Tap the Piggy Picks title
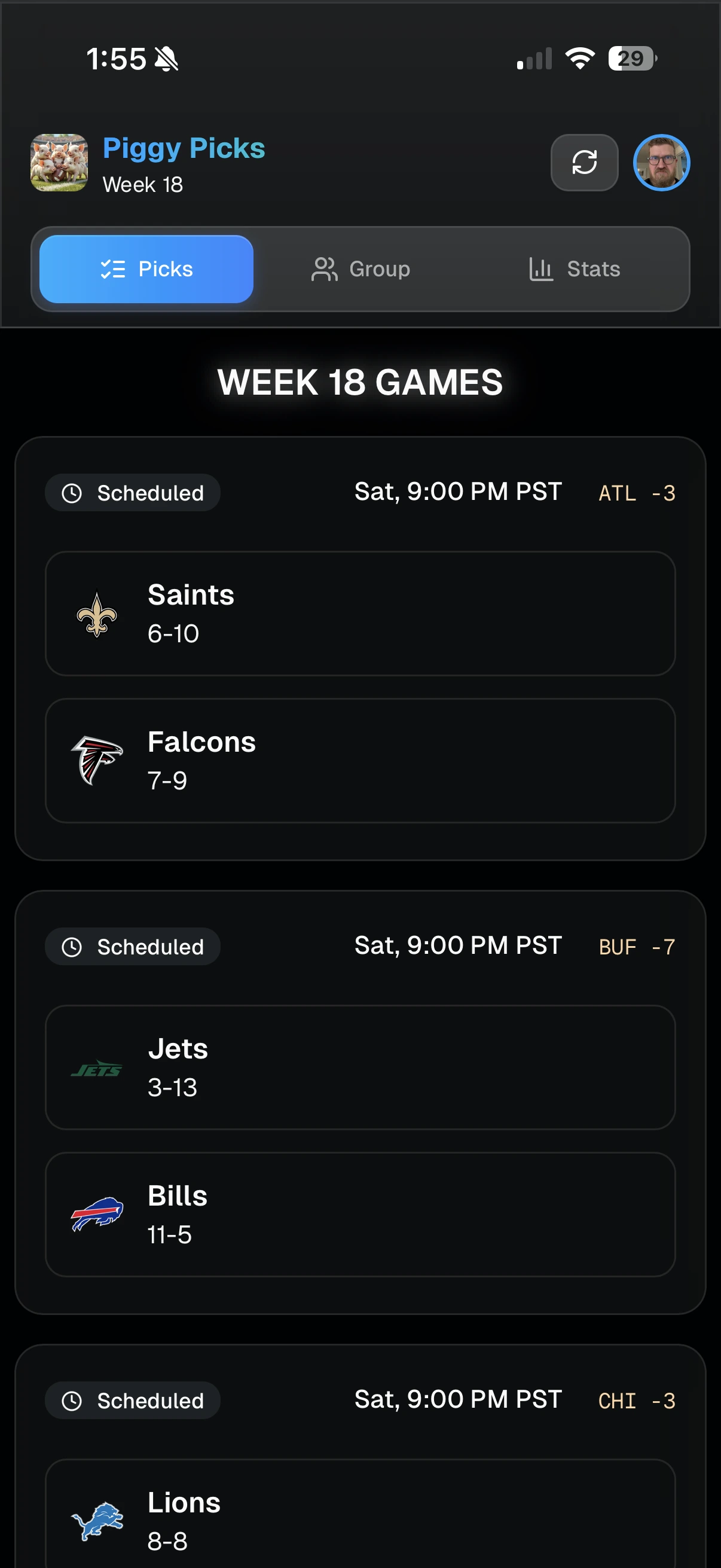This screenshot has width=721, height=1568. tap(184, 148)
